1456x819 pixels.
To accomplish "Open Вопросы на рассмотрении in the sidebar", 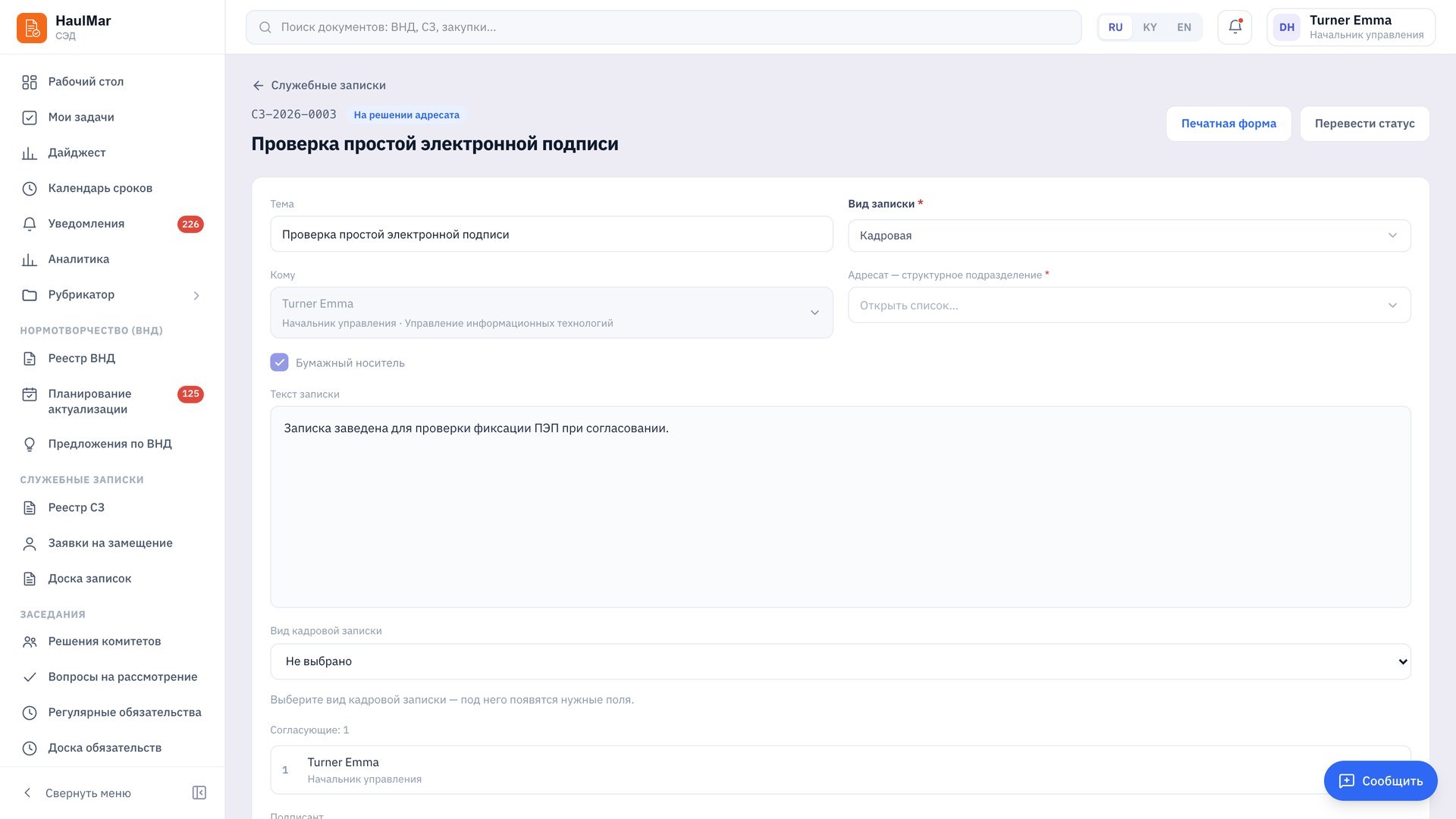I will 112,677.
